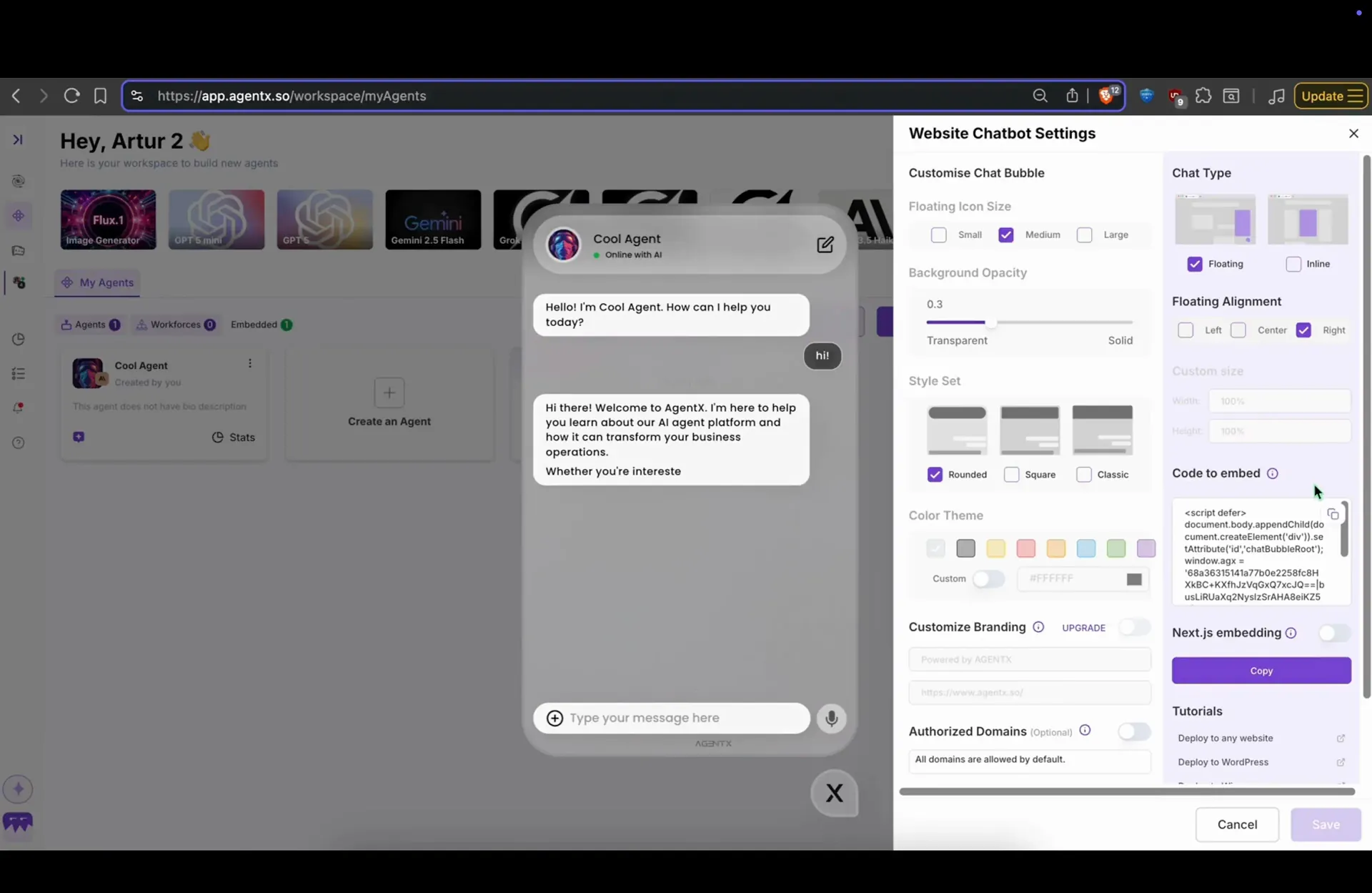The width and height of the screenshot is (1372, 893).
Task: Select the Square style set checkbox
Action: [x=1011, y=475]
